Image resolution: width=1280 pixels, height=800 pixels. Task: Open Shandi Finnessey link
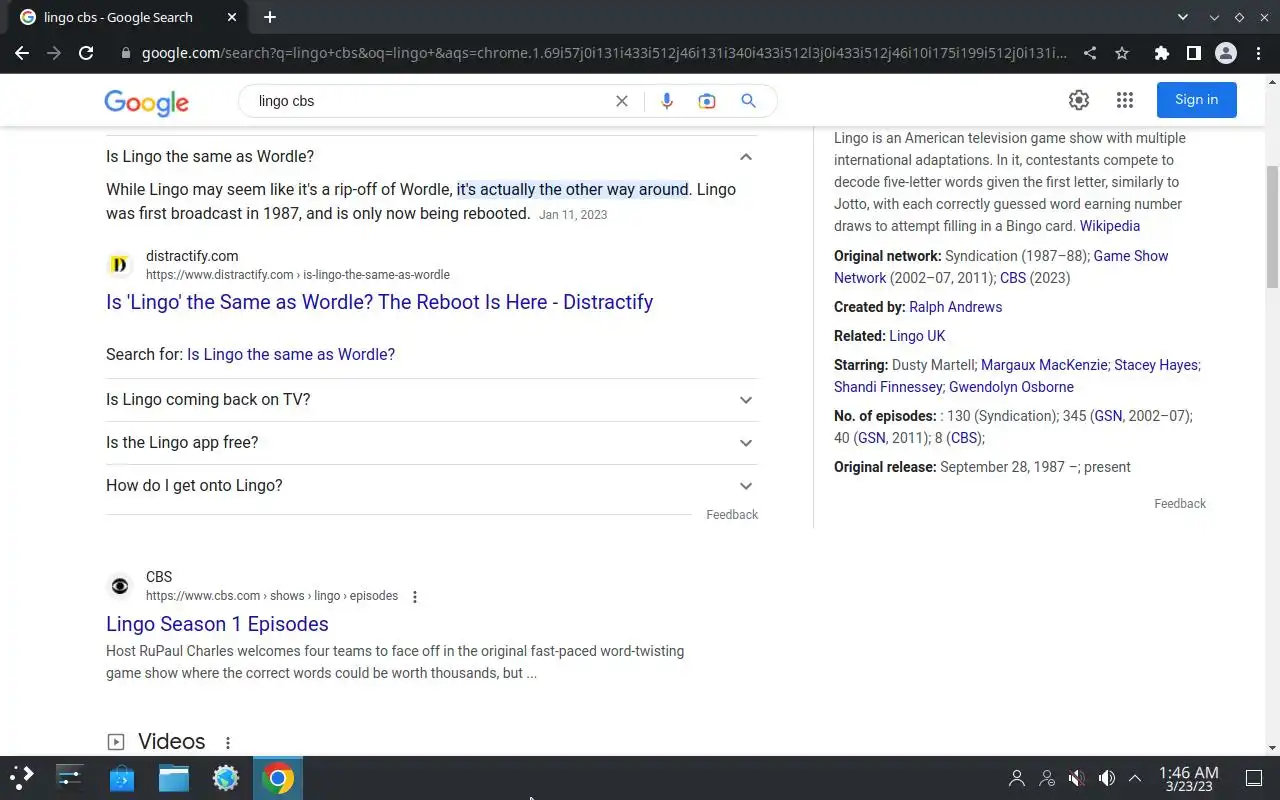point(888,387)
